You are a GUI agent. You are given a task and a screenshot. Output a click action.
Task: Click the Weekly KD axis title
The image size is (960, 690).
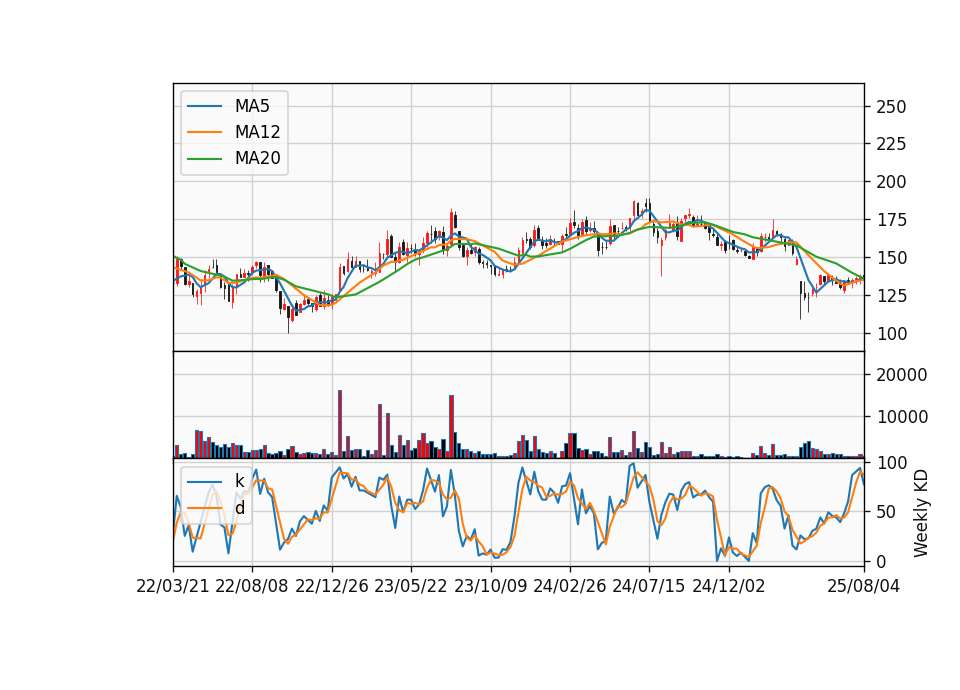[921, 513]
